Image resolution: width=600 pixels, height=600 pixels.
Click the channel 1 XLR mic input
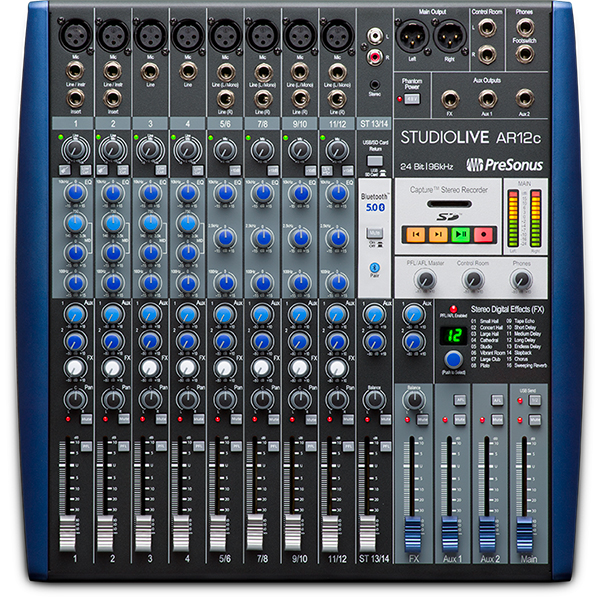coord(75,36)
